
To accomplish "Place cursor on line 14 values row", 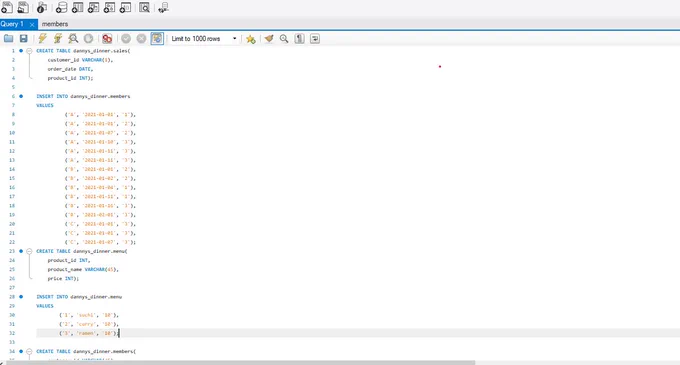I will pyautogui.click(x=100, y=169).
